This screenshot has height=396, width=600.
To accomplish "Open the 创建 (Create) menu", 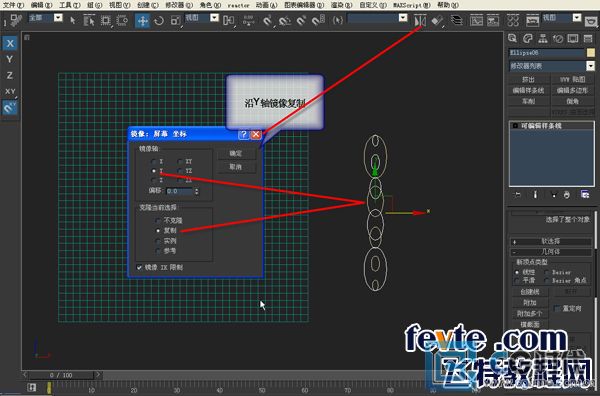I will [x=147, y=5].
